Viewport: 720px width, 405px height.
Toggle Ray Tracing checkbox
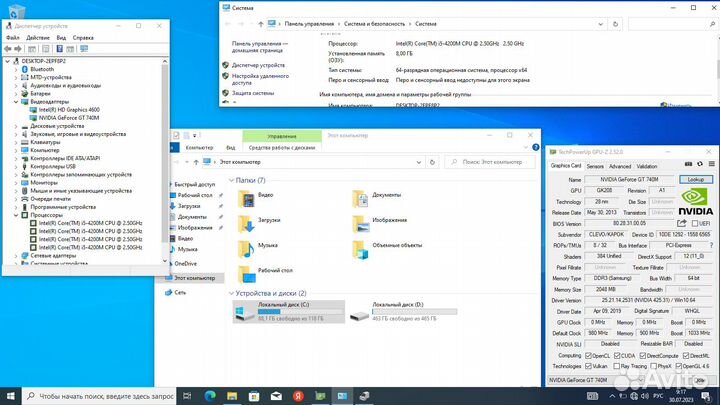coord(617,366)
